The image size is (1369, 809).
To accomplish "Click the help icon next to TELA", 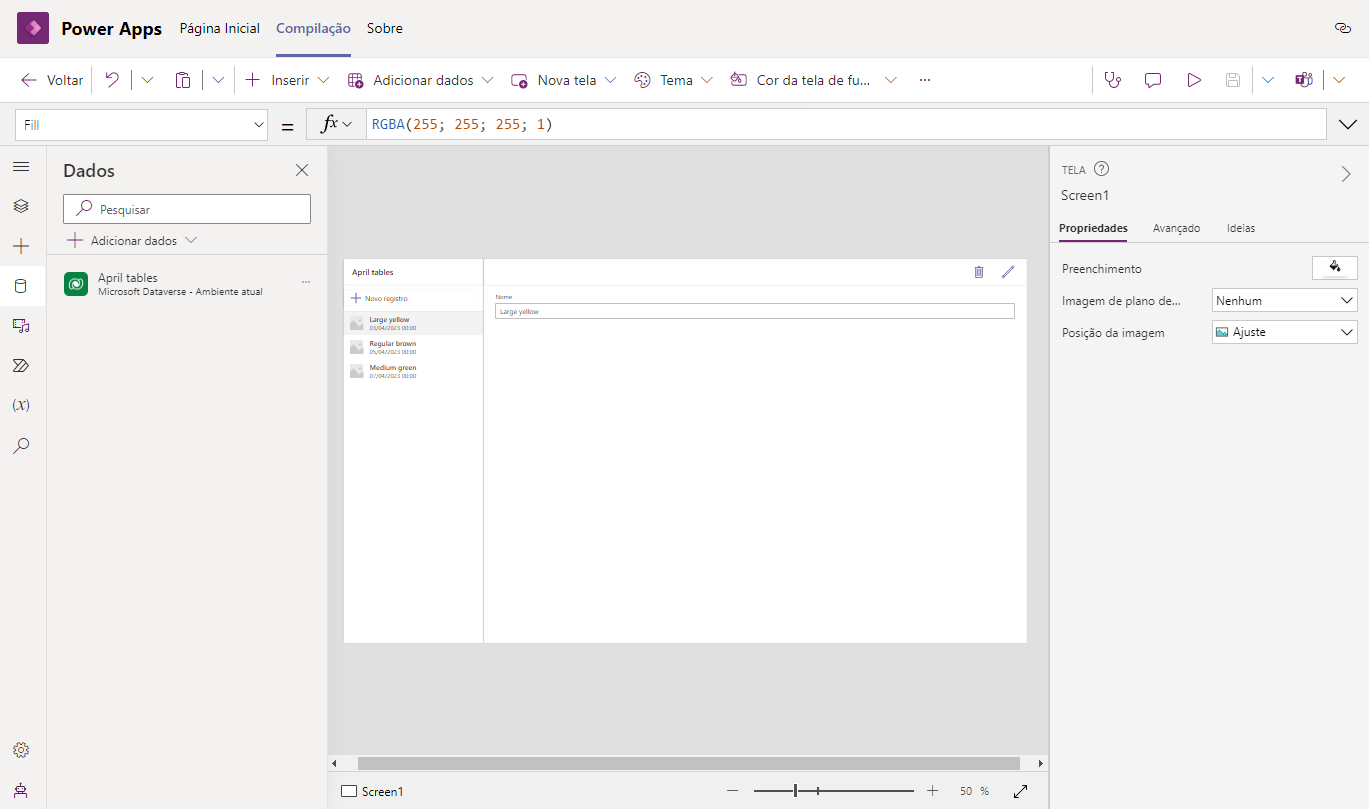I will point(1102,169).
